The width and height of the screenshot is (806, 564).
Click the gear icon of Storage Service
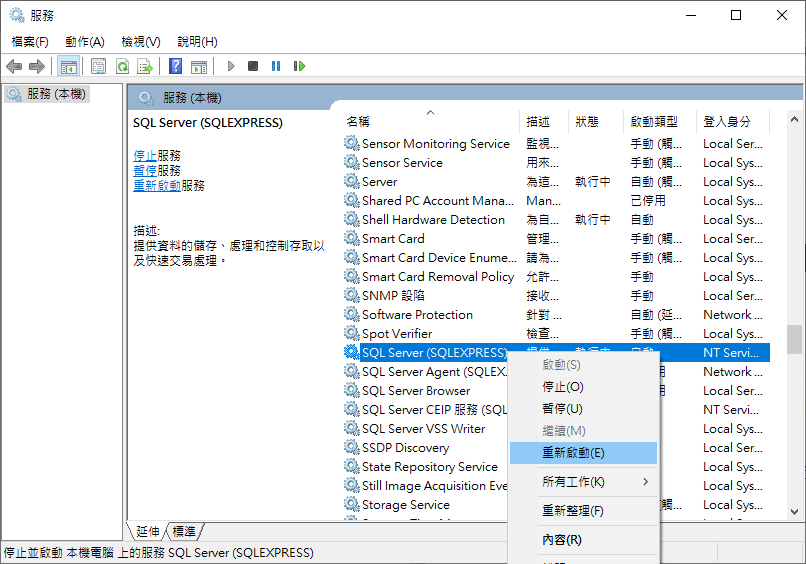[x=352, y=504]
